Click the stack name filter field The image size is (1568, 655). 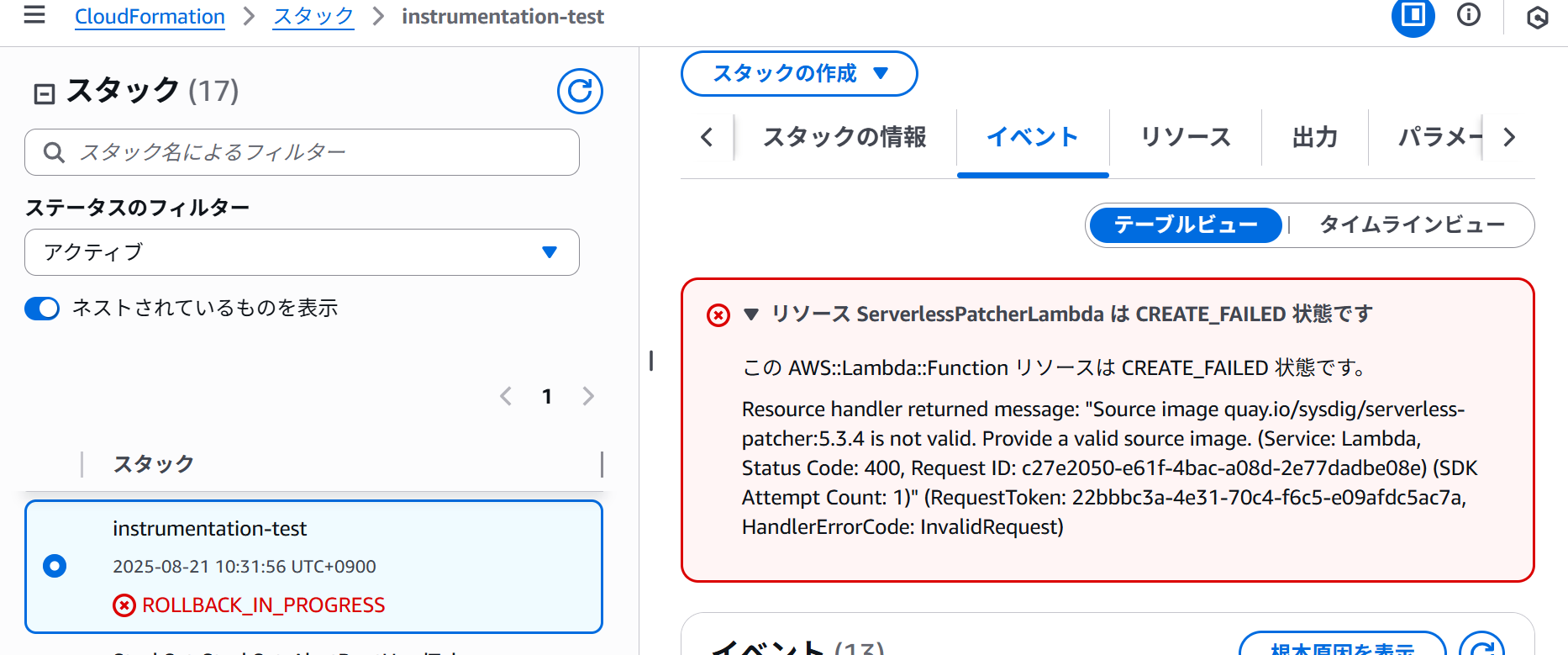pos(302,152)
